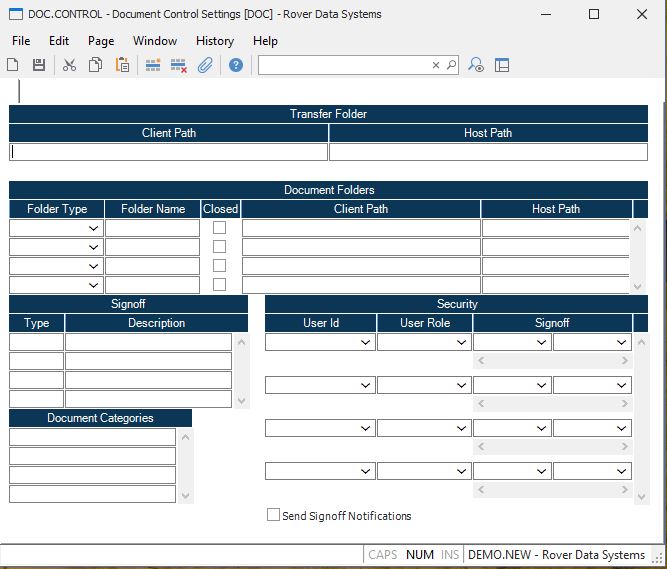Check the last Closed checkbox in Document Folders
This screenshot has width=667, height=569.
coord(220,285)
